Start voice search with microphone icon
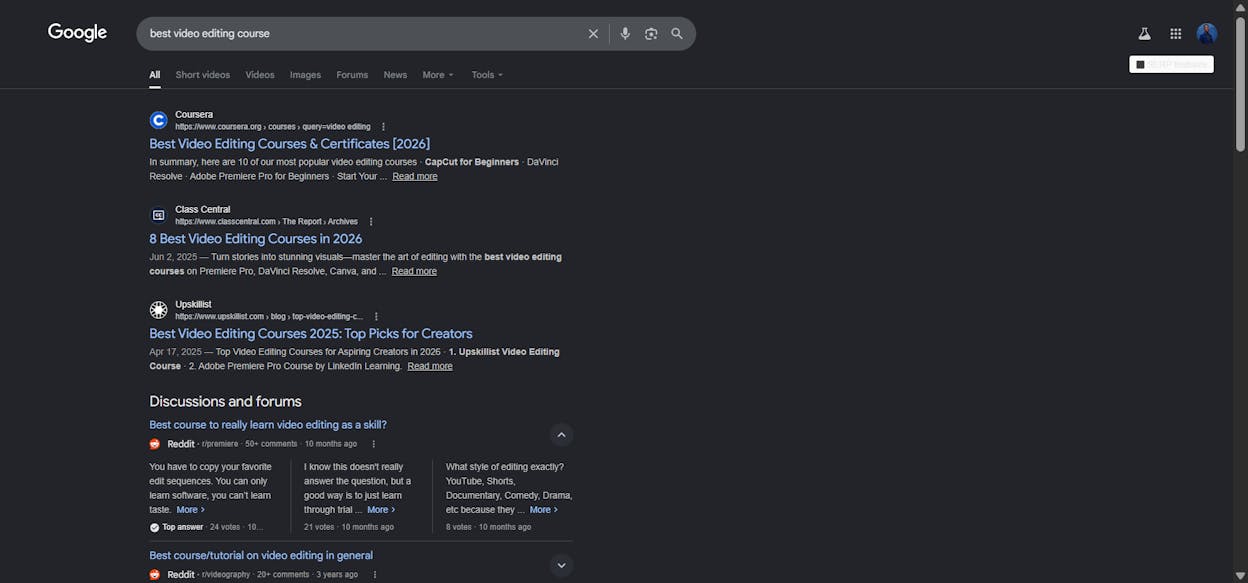Viewport: 1248px width, 583px height. [x=625, y=34]
